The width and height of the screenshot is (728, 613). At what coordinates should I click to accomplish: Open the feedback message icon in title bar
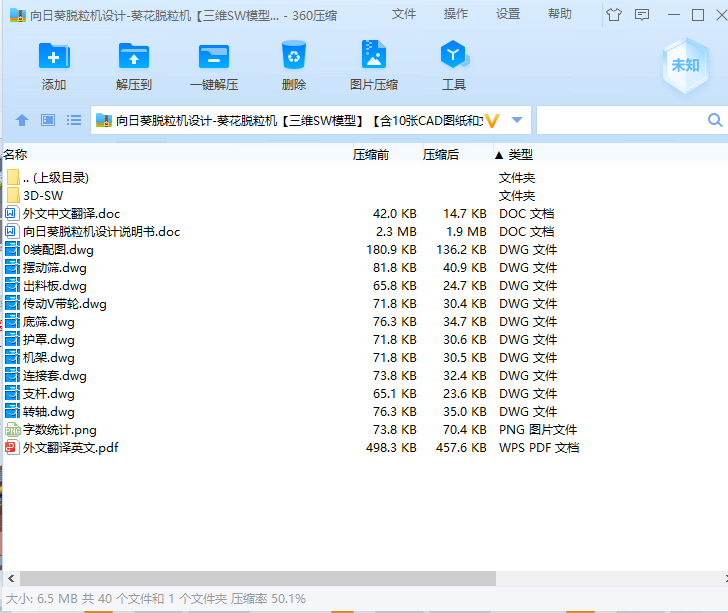click(x=642, y=15)
